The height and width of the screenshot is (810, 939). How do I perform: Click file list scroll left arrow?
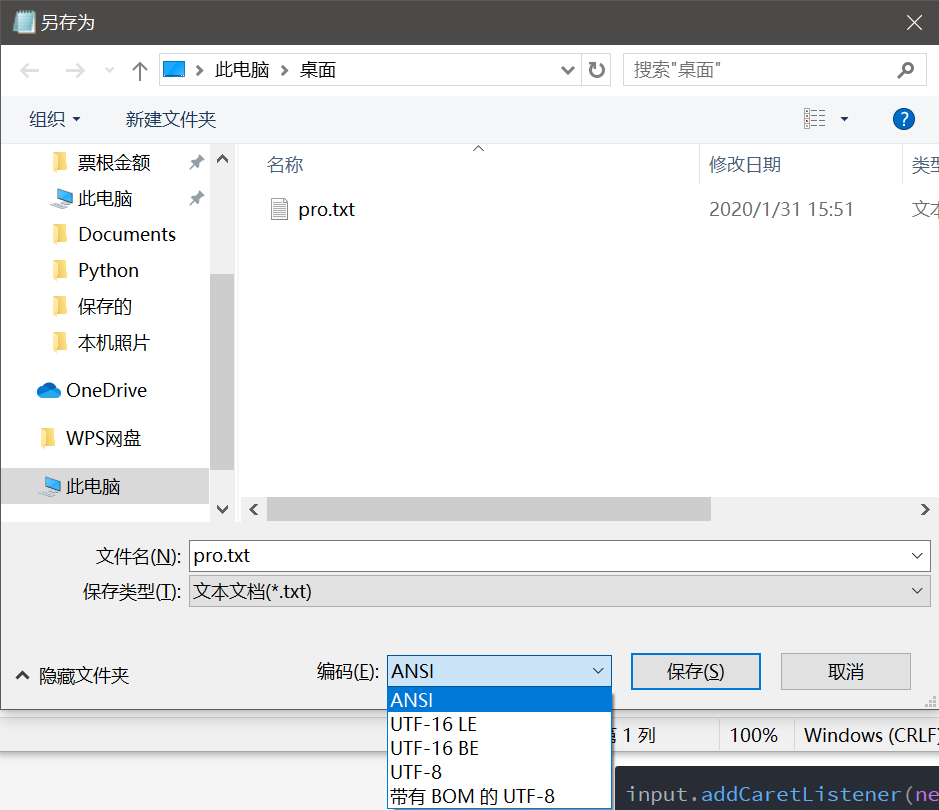tap(254, 509)
